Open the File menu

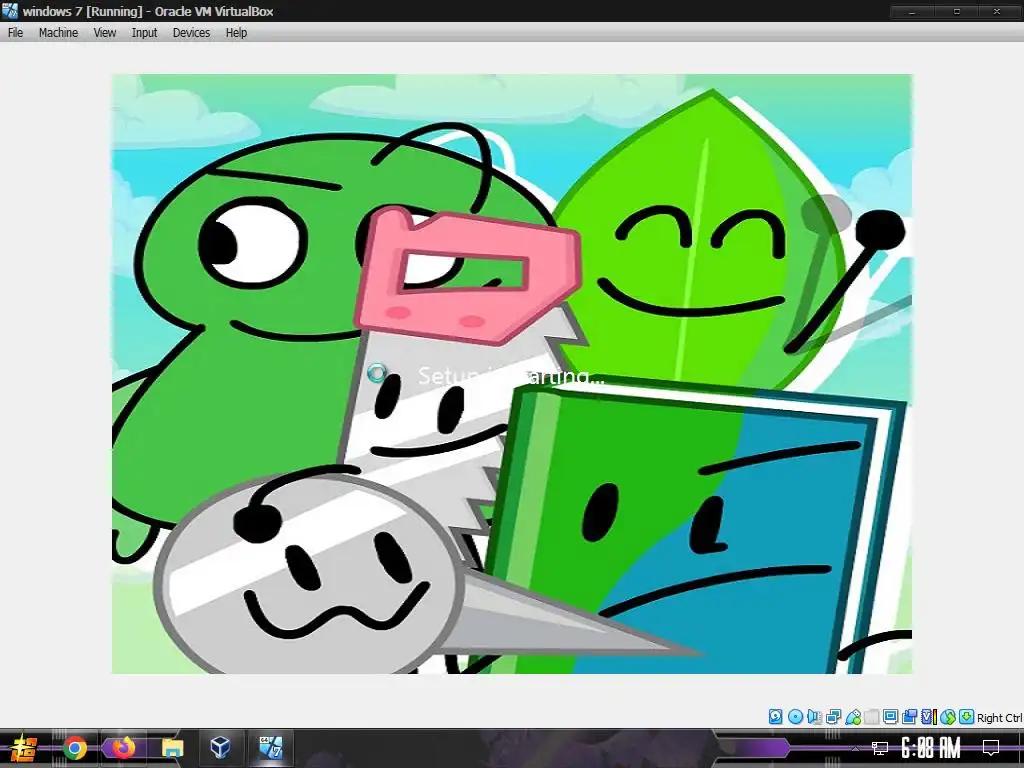pyautogui.click(x=15, y=33)
